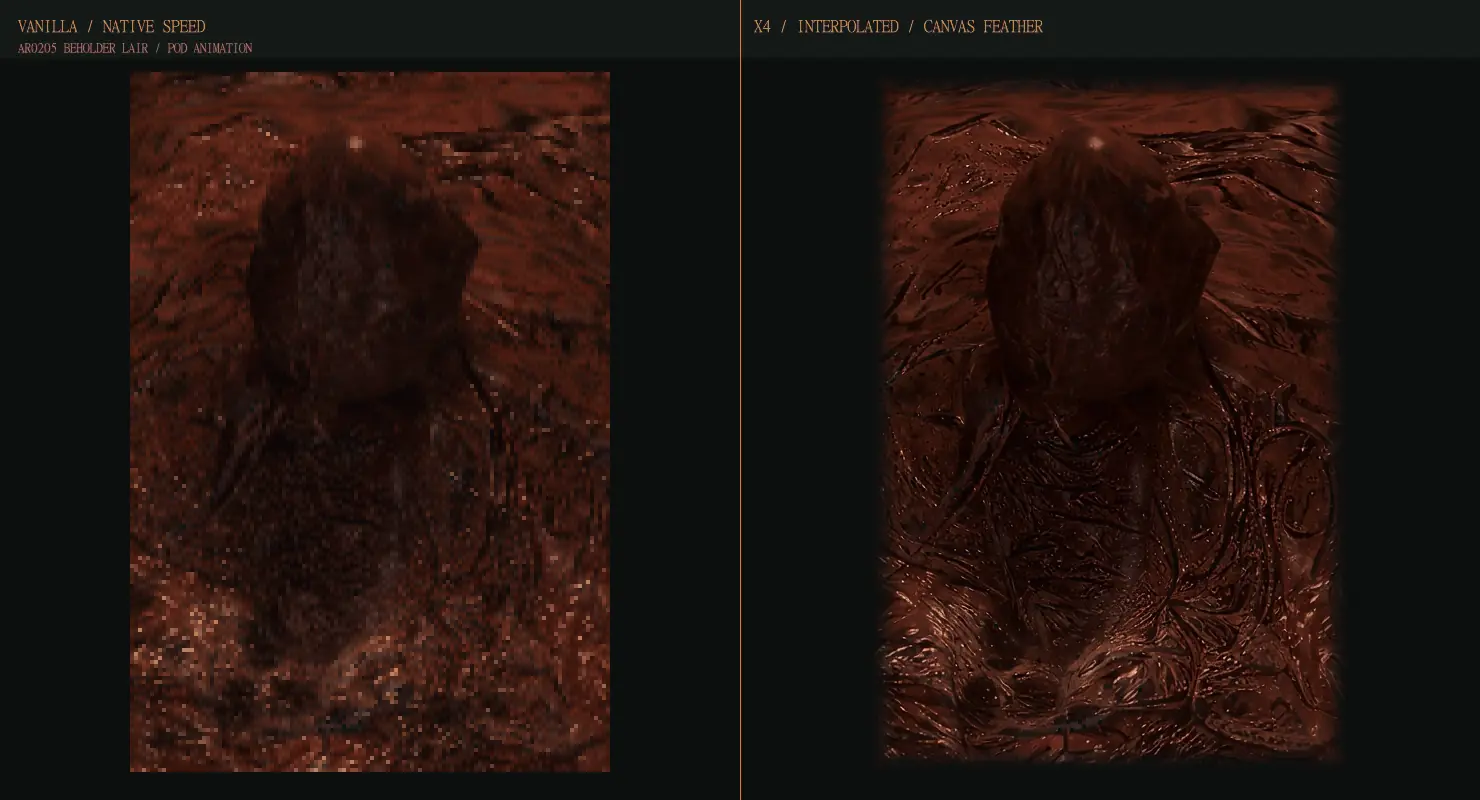Click the "AR0205 BEHOLDER LAIR / POD ANIMATION" caption
Viewport: 1480px width, 800px height.
[135, 48]
